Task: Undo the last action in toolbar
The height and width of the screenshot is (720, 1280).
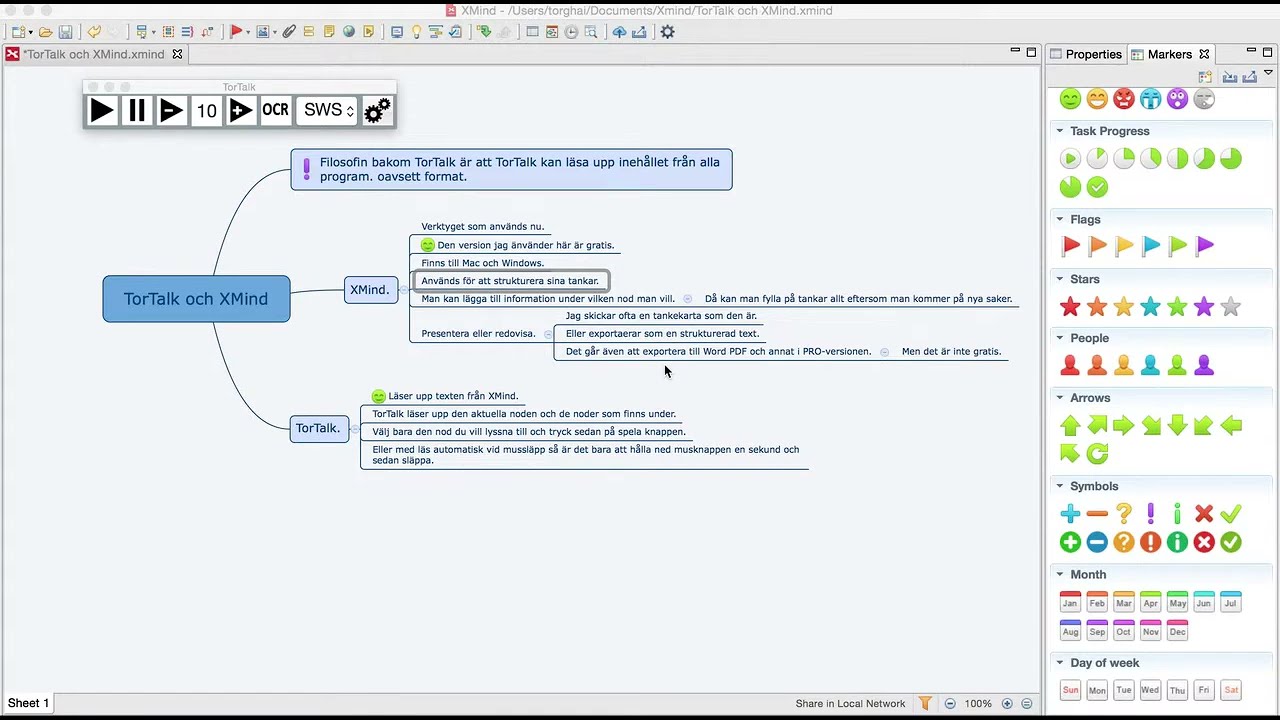Action: click(x=94, y=32)
